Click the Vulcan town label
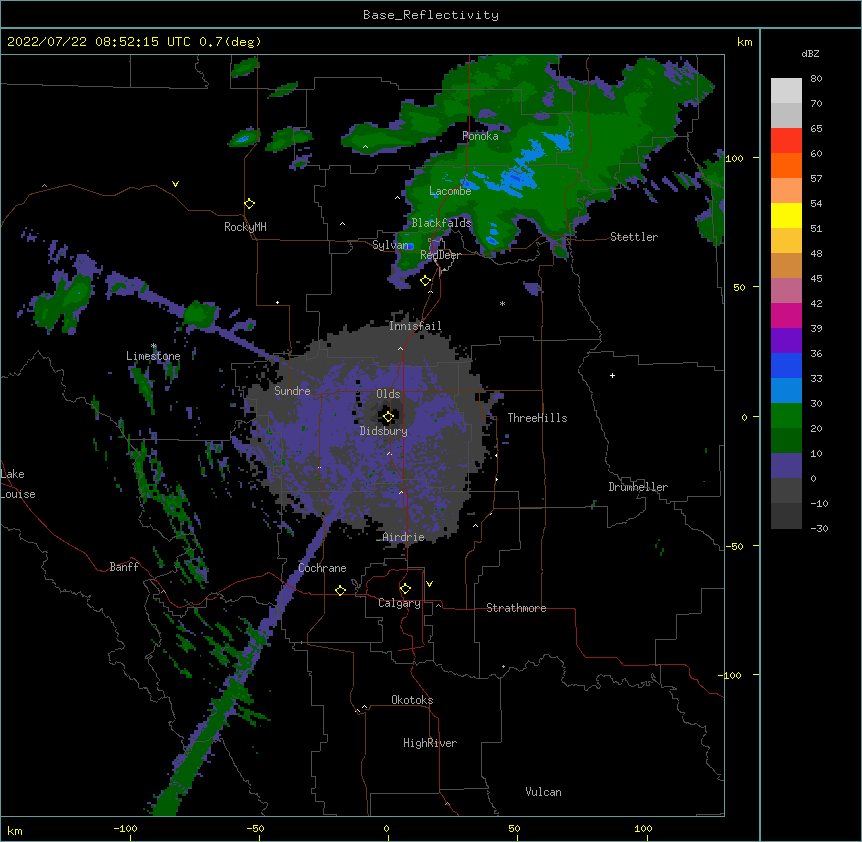 coord(543,792)
